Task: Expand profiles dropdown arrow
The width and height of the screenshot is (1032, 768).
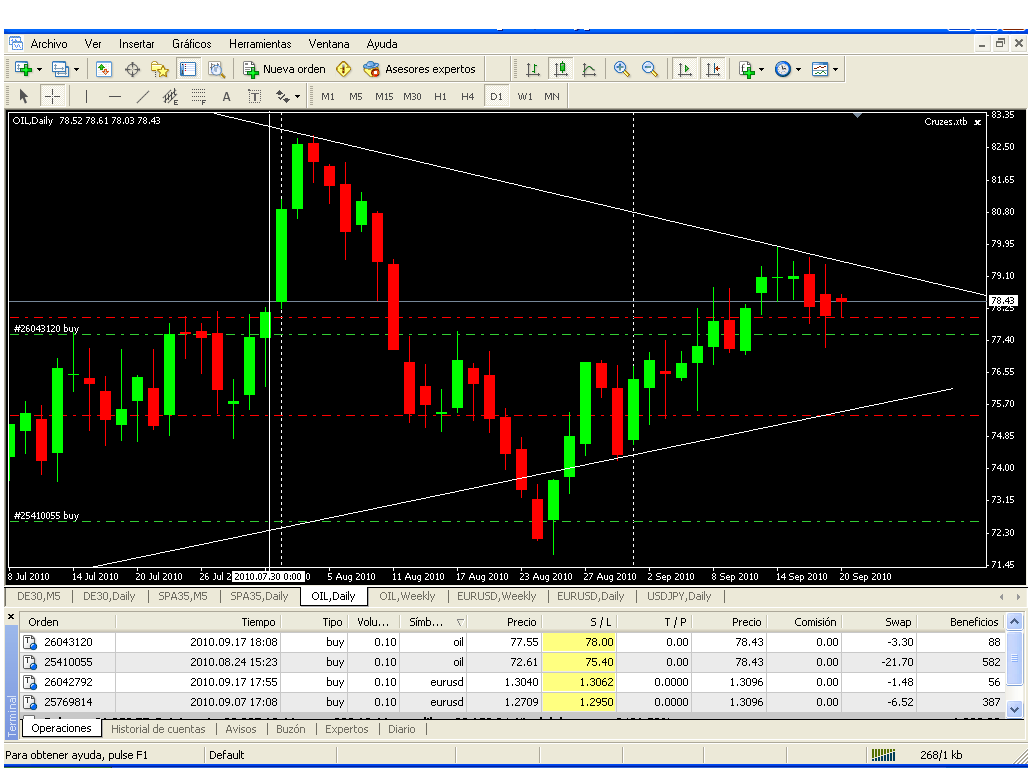Action: pyautogui.click(x=76, y=69)
